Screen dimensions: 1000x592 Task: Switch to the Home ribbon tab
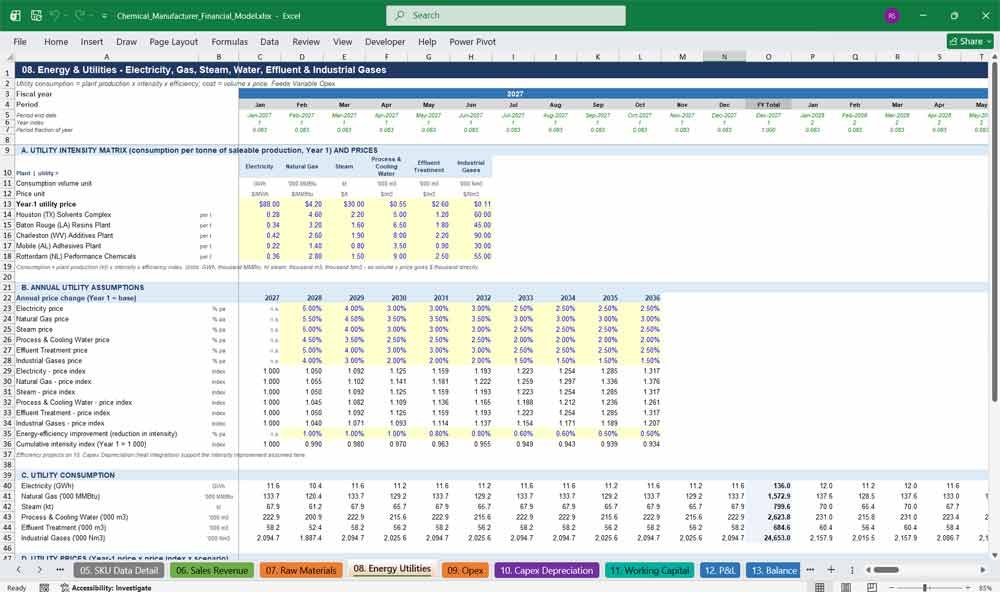(56, 41)
